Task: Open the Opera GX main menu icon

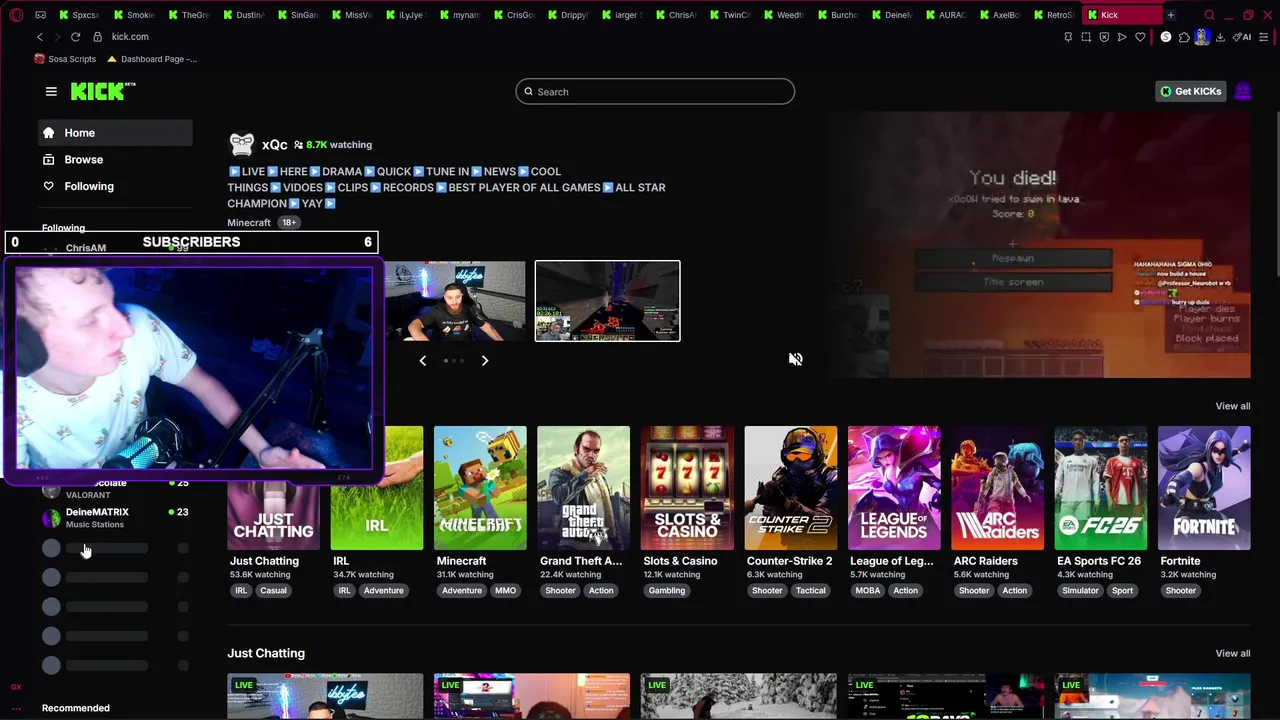Action: (16, 15)
